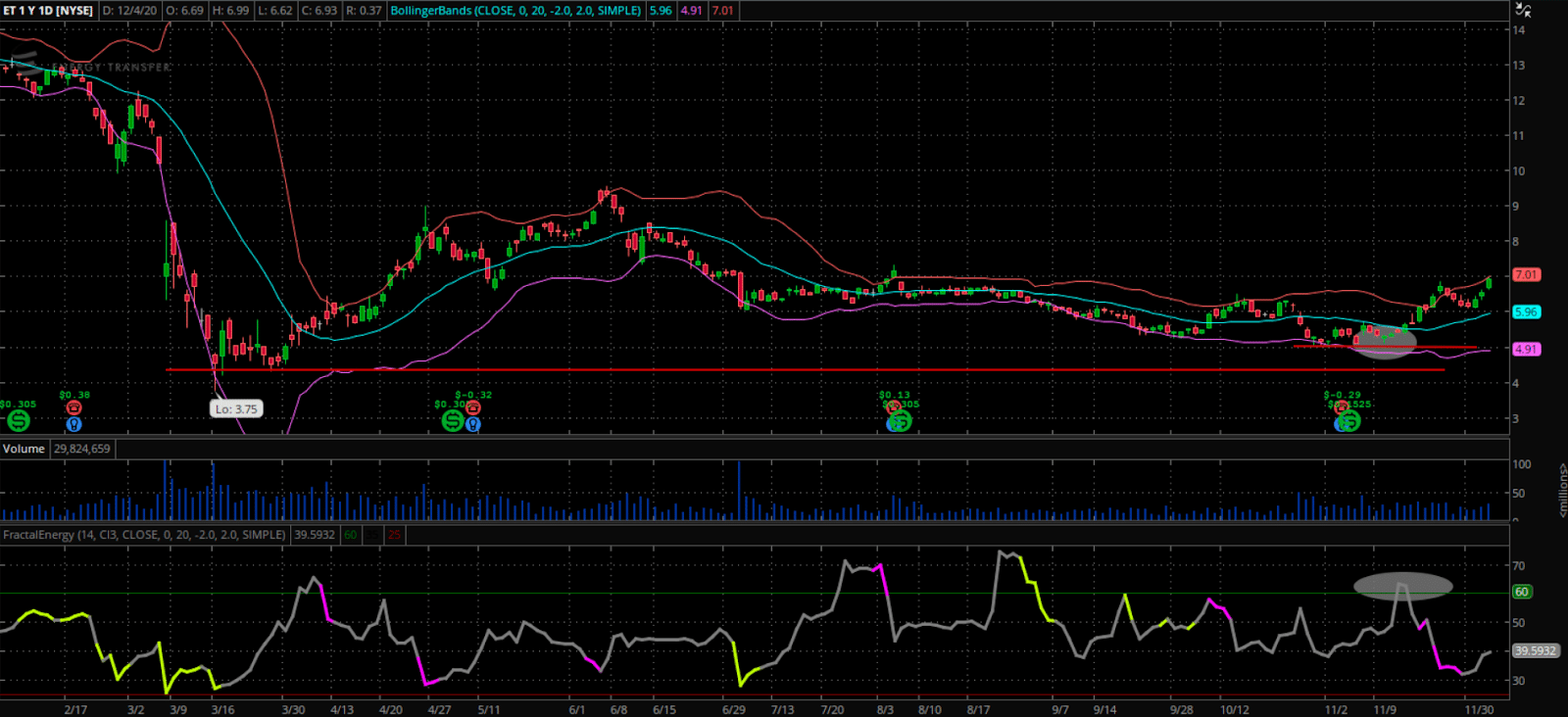Click the chart drawing tools icon at top right
The image size is (1568, 717).
[x=1524, y=10]
